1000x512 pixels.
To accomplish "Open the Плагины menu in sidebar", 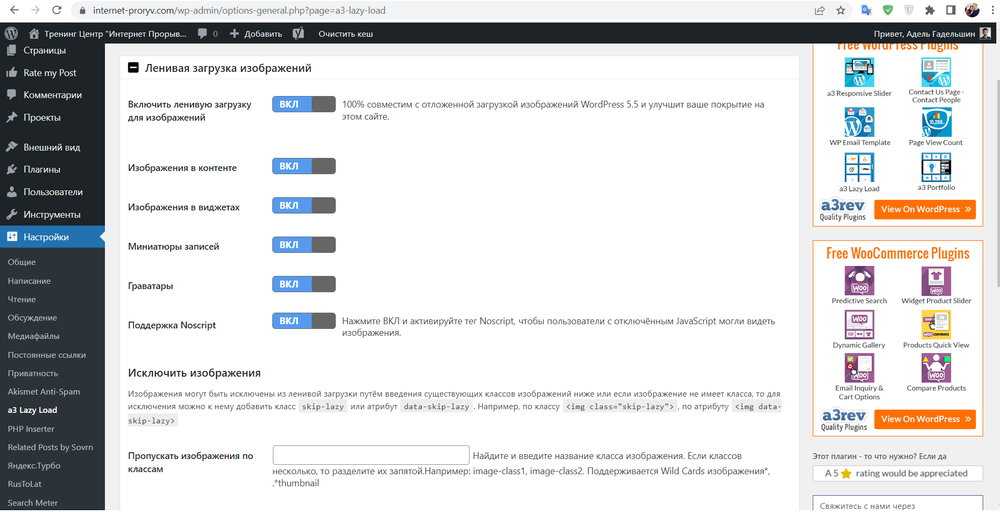I will (x=42, y=169).
